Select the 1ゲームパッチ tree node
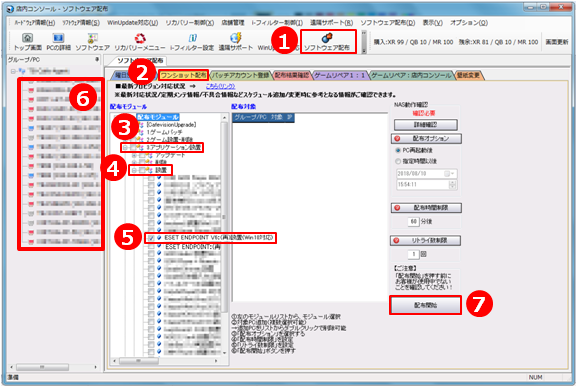Viewport: 577px width, 387px height. coord(164,132)
